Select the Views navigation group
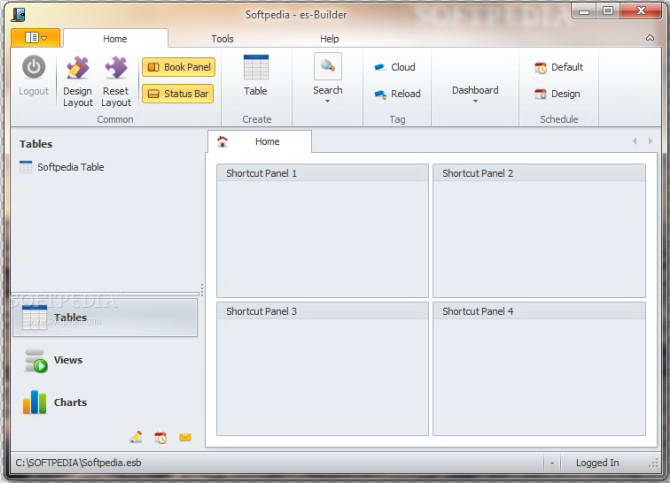670x483 pixels. (105, 360)
